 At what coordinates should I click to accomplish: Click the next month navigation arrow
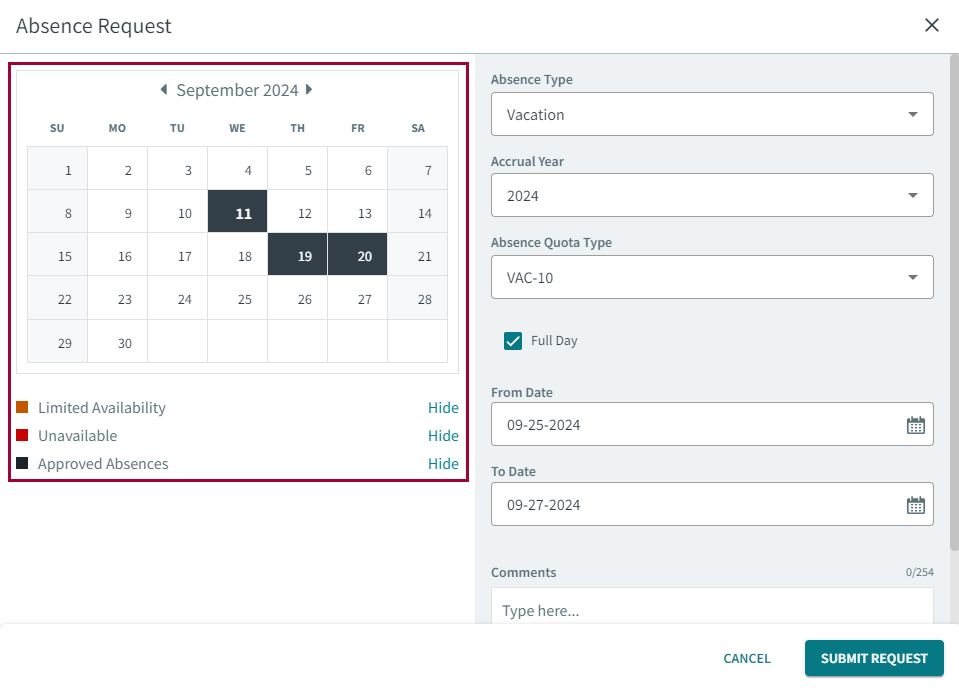[x=310, y=89]
